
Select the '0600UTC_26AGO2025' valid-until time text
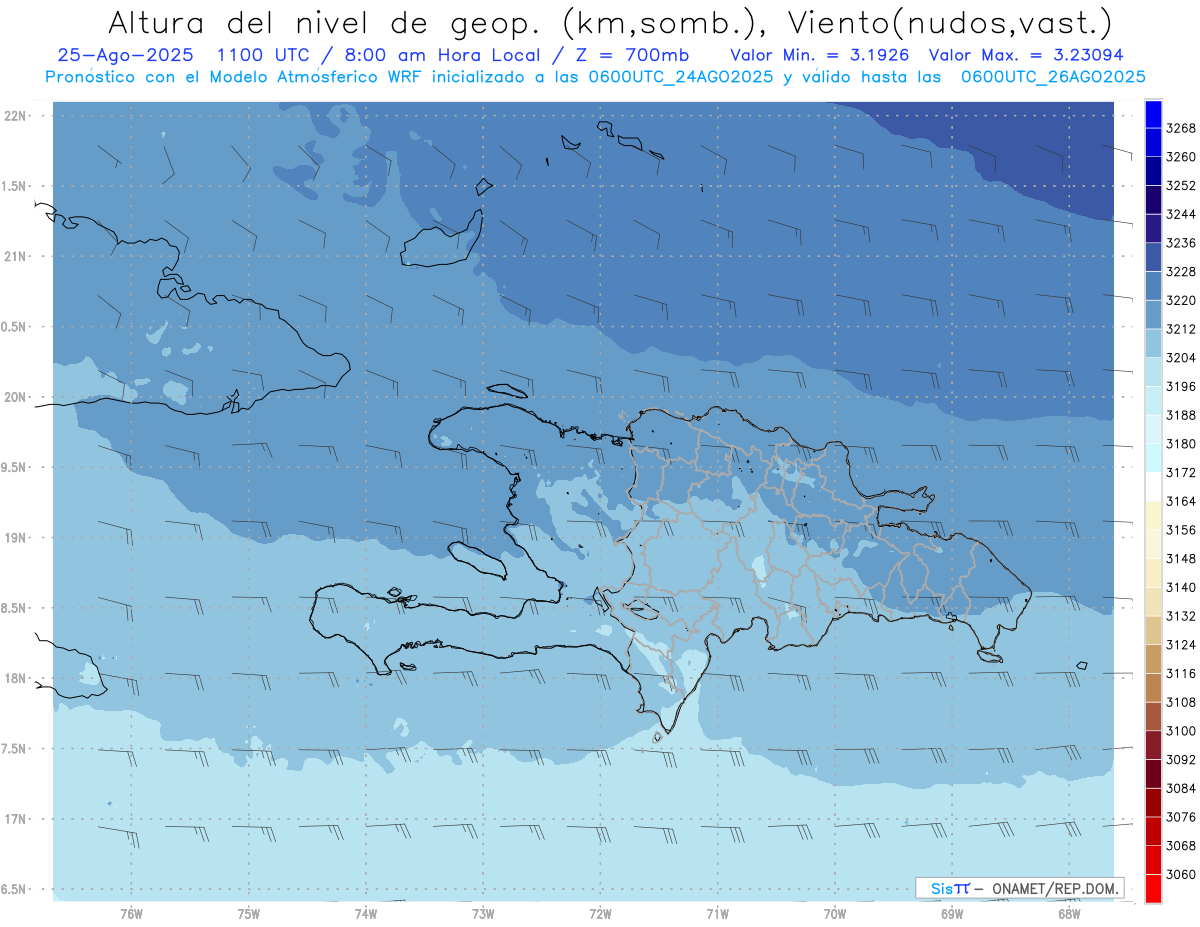[1054, 77]
